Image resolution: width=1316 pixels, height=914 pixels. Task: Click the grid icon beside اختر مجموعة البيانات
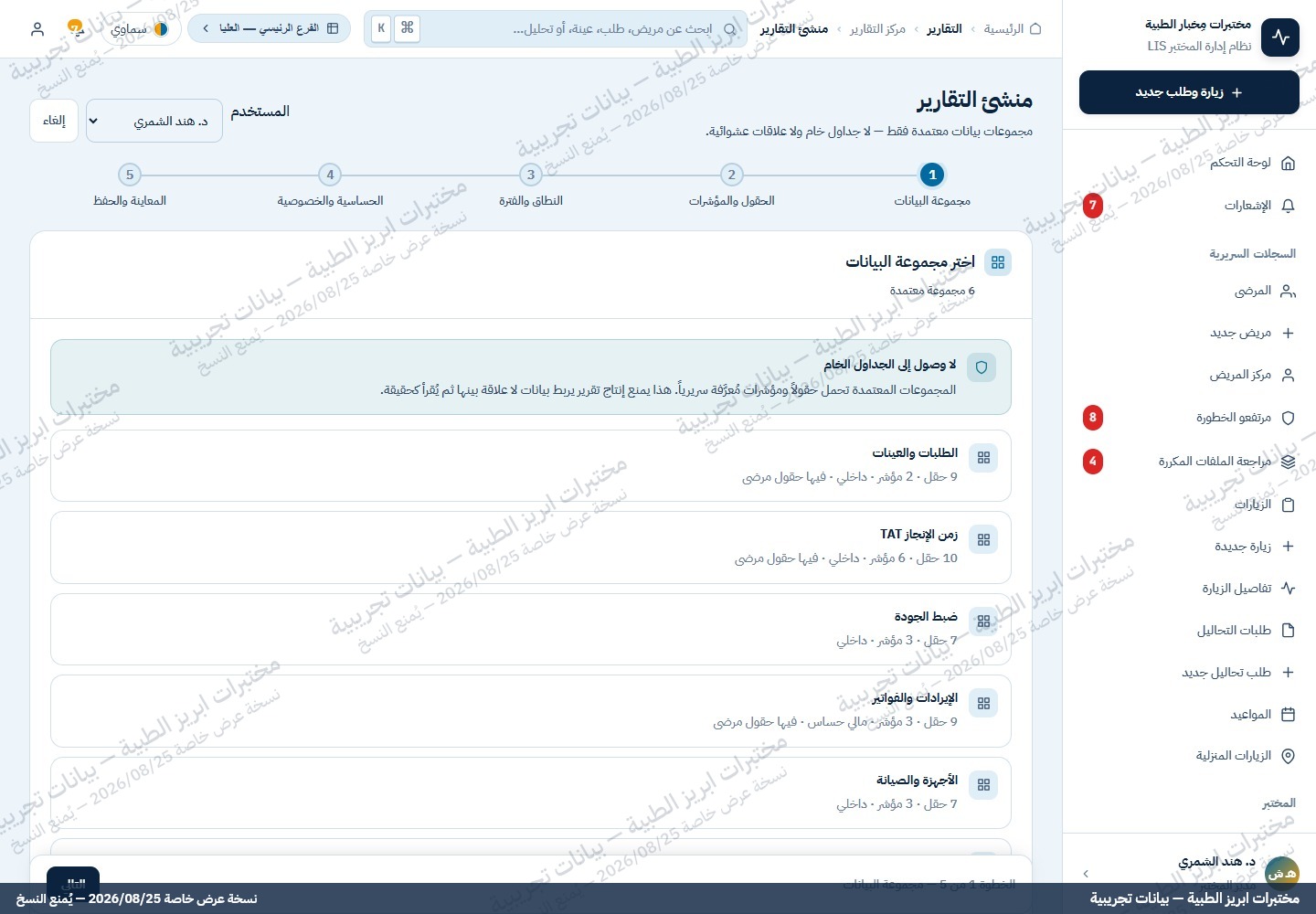tap(998, 262)
